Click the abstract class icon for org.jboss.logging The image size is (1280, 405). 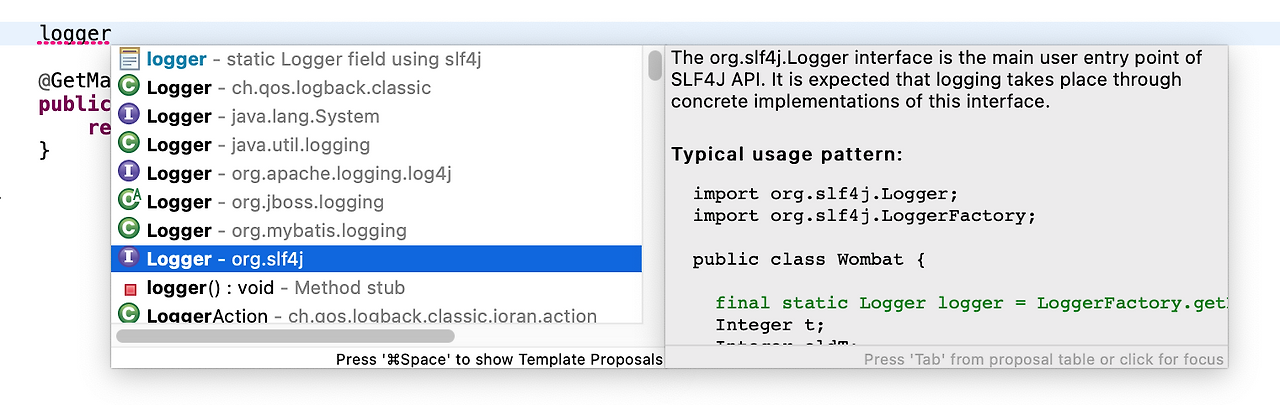point(128,202)
